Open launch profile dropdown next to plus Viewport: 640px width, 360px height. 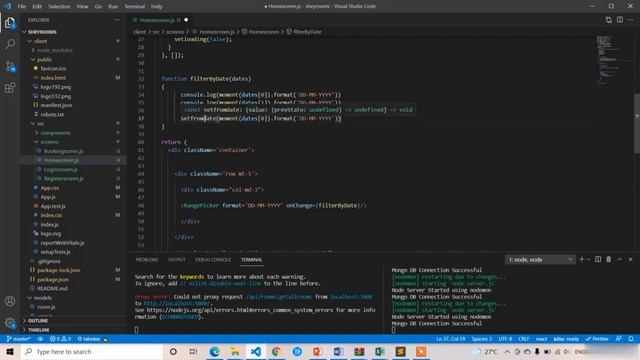[x=589, y=260]
